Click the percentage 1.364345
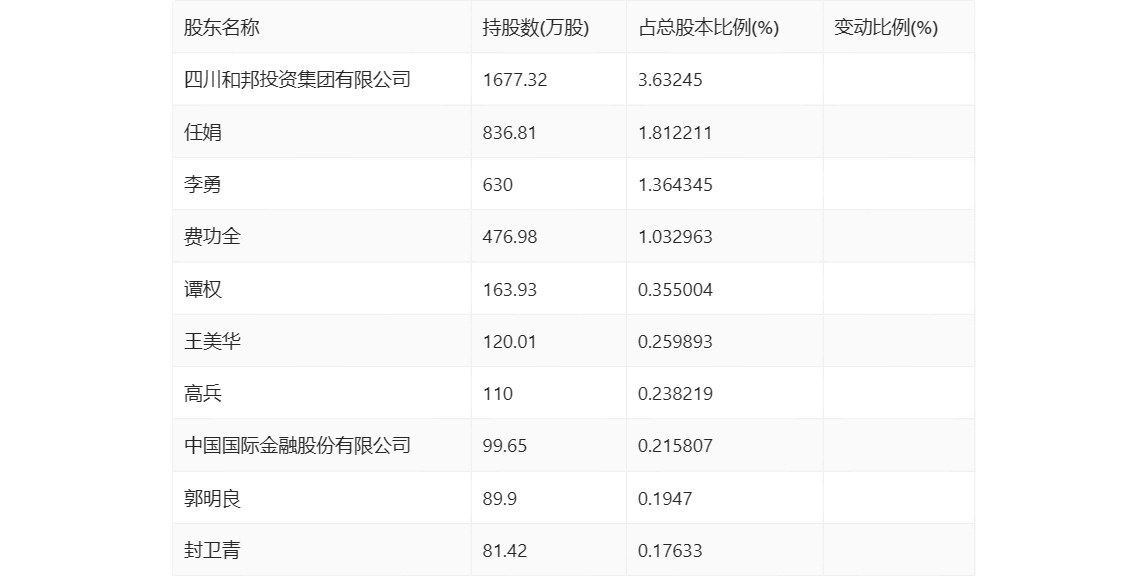1148x576 pixels. coord(675,184)
